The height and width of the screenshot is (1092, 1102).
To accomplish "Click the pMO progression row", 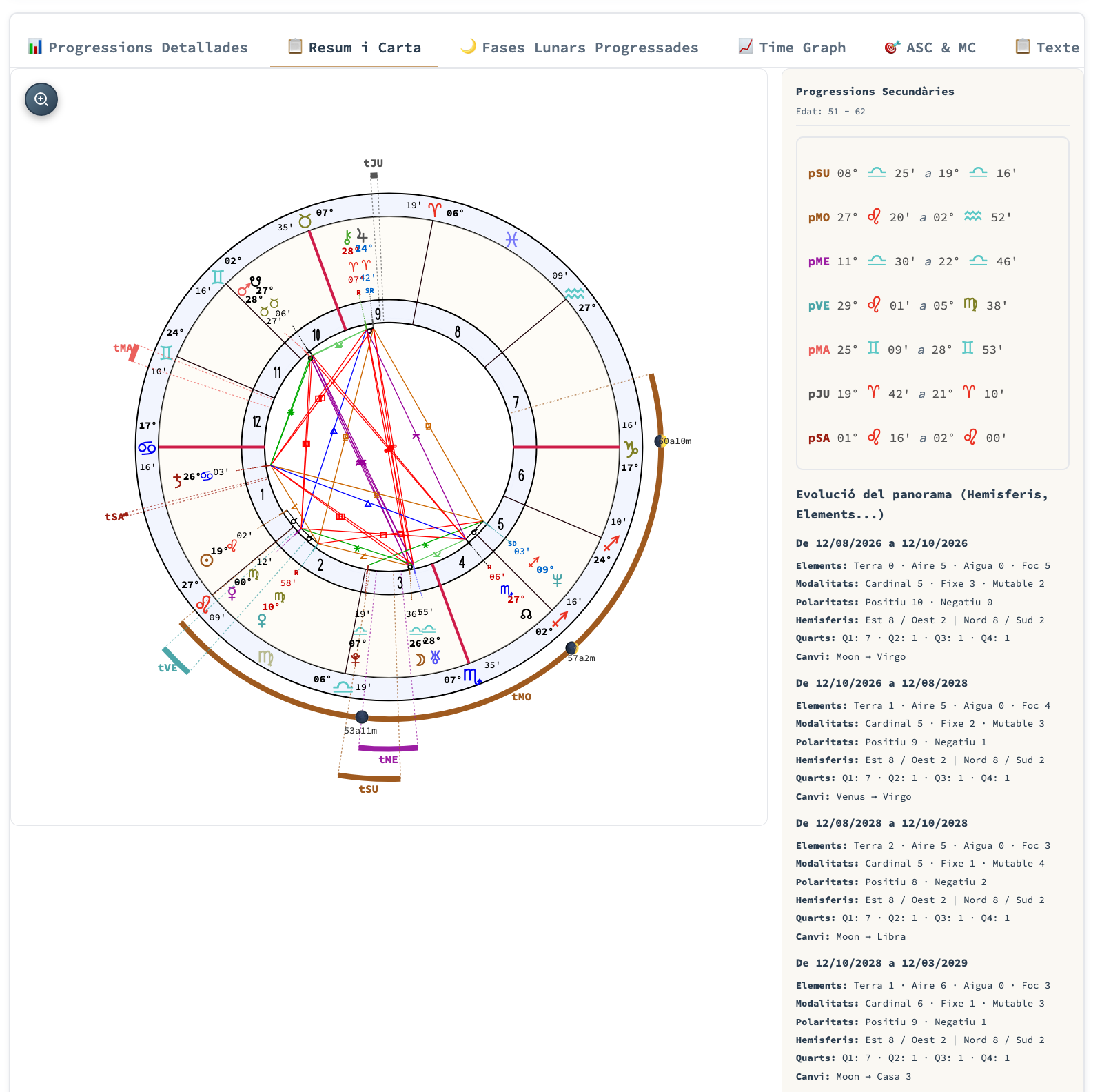I will [932, 217].
